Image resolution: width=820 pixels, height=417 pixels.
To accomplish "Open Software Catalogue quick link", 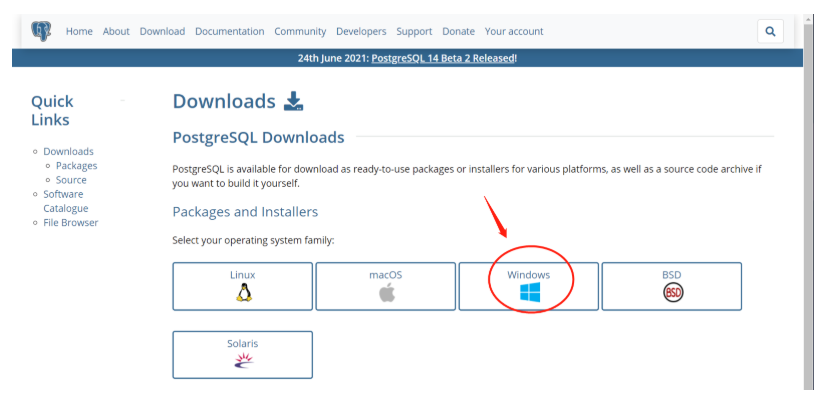I will [x=65, y=201].
